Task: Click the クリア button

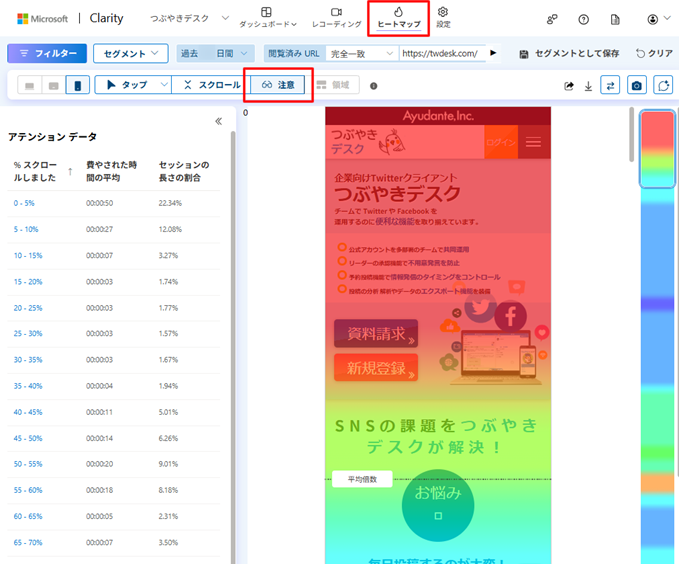Action: pos(654,53)
